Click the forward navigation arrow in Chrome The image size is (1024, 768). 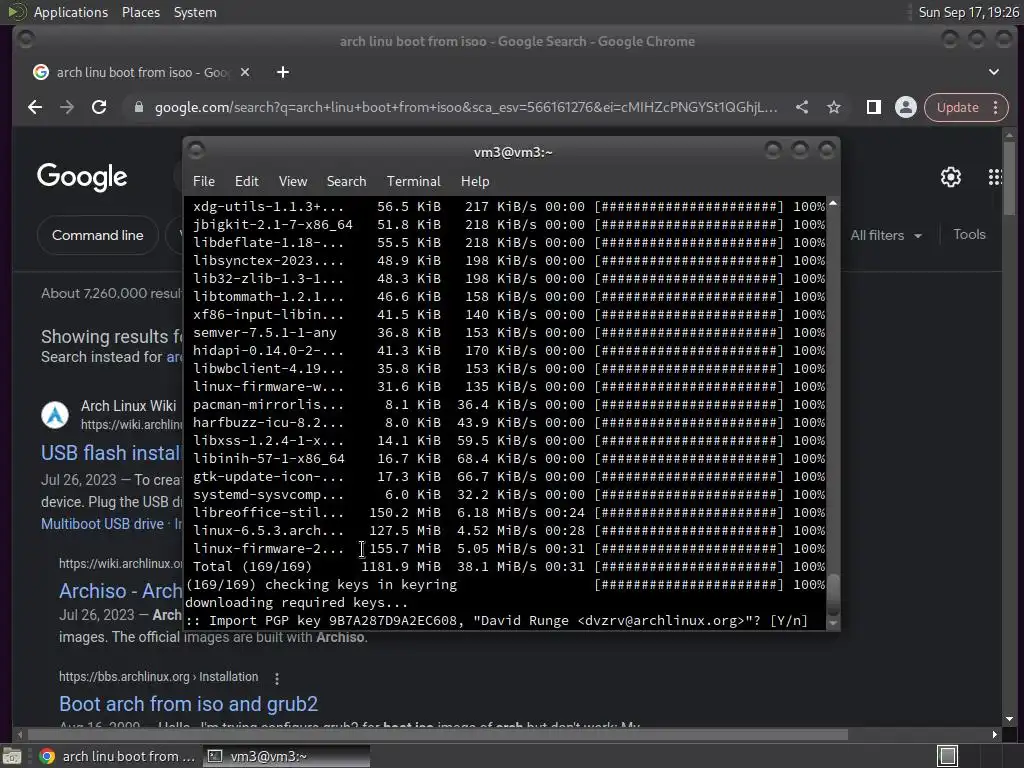(67, 107)
